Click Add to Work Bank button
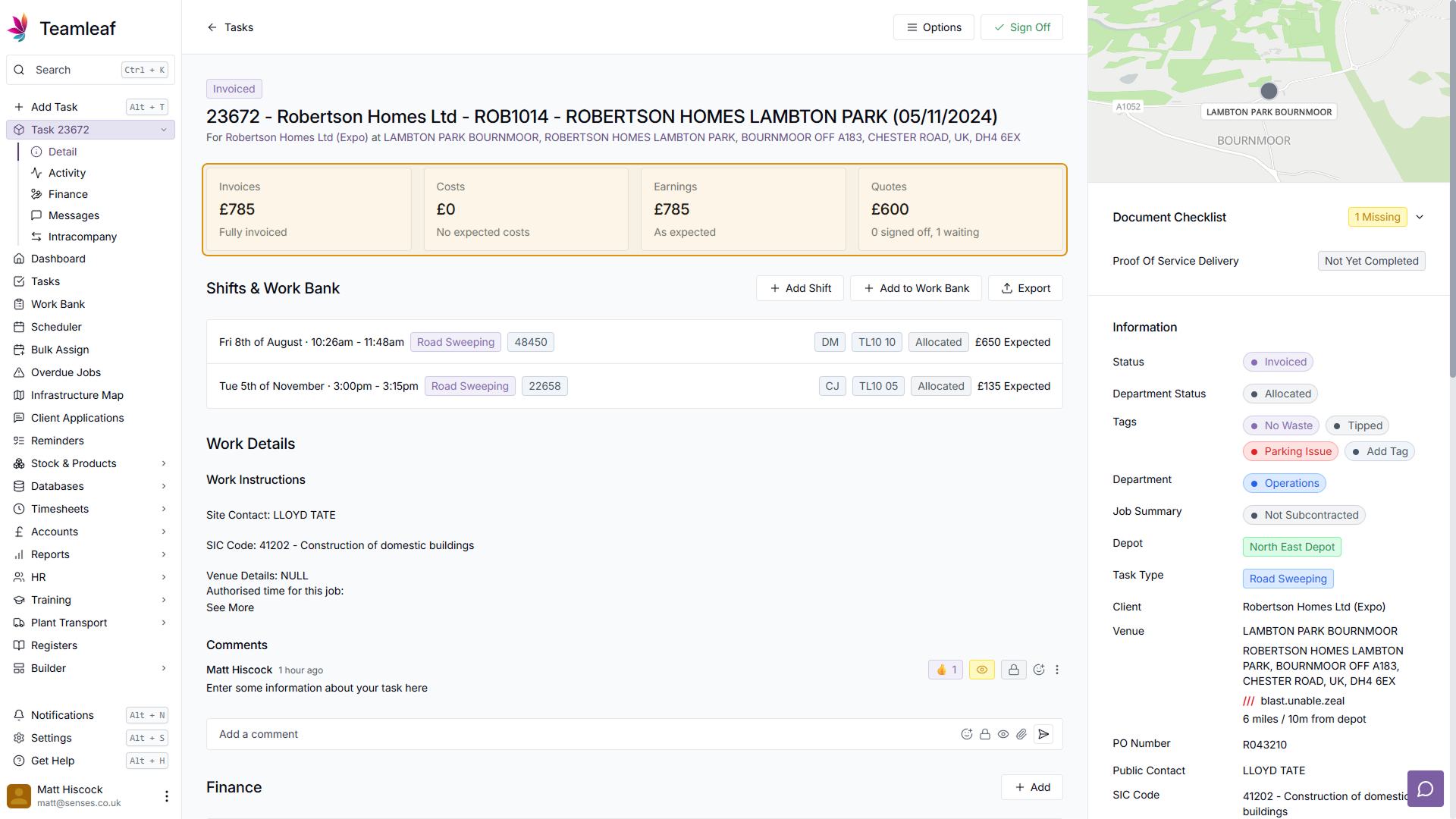Viewport: 1456px width, 819px height. coord(916,288)
